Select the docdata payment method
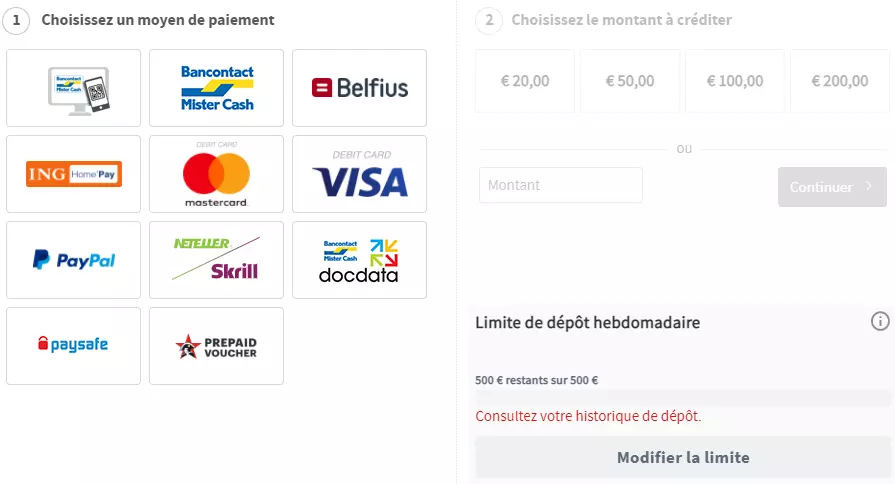 (360, 260)
